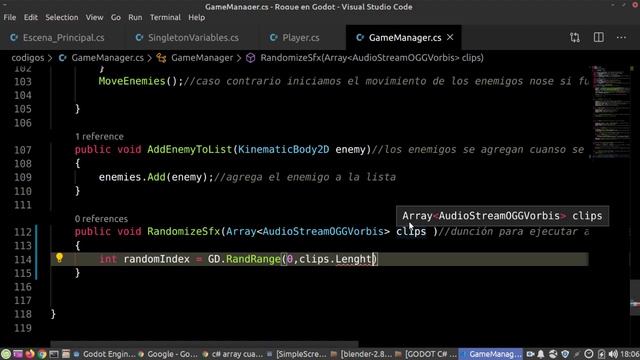Image resolution: width=640 pixels, height=360 pixels.
Task: Switch to the Google Chrome taskbar window
Action: click(168, 354)
